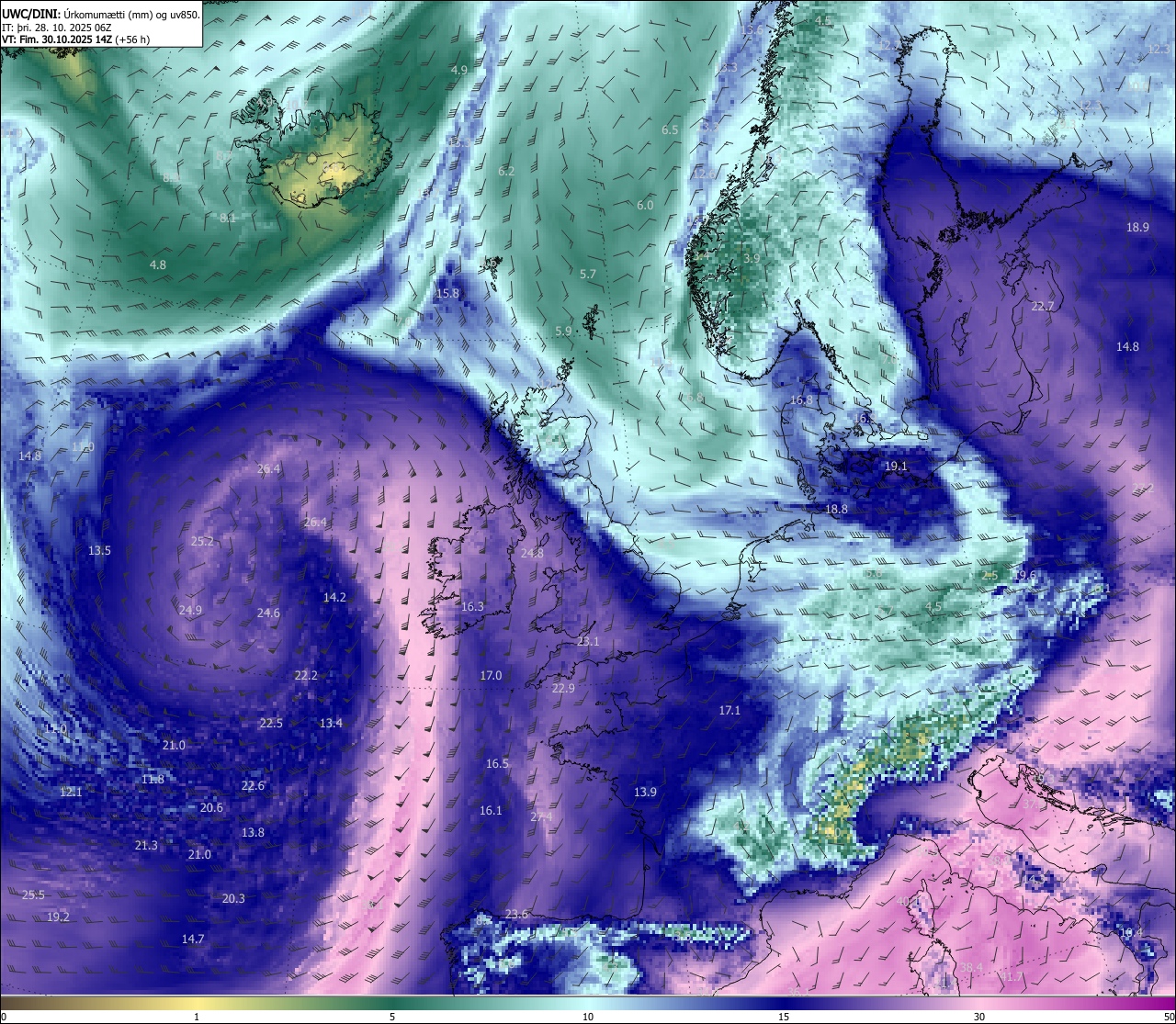The image size is (1176, 1024).
Task: Click the map value 22.6
Action: [253, 785]
